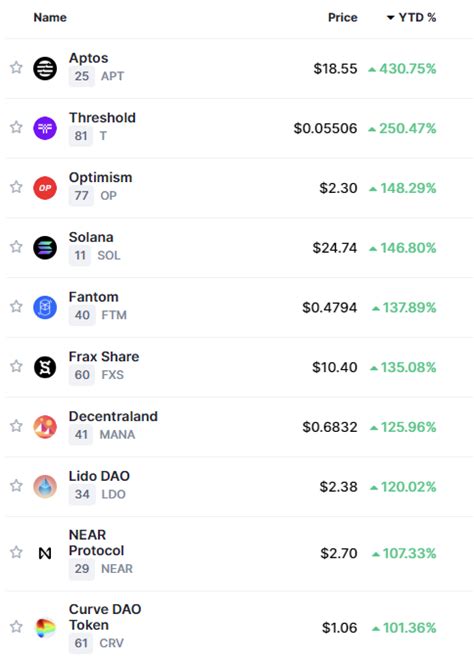The height and width of the screenshot is (662, 474).
Task: Click the rainbow Curve DAO Token logo
Action: [x=45, y=628]
